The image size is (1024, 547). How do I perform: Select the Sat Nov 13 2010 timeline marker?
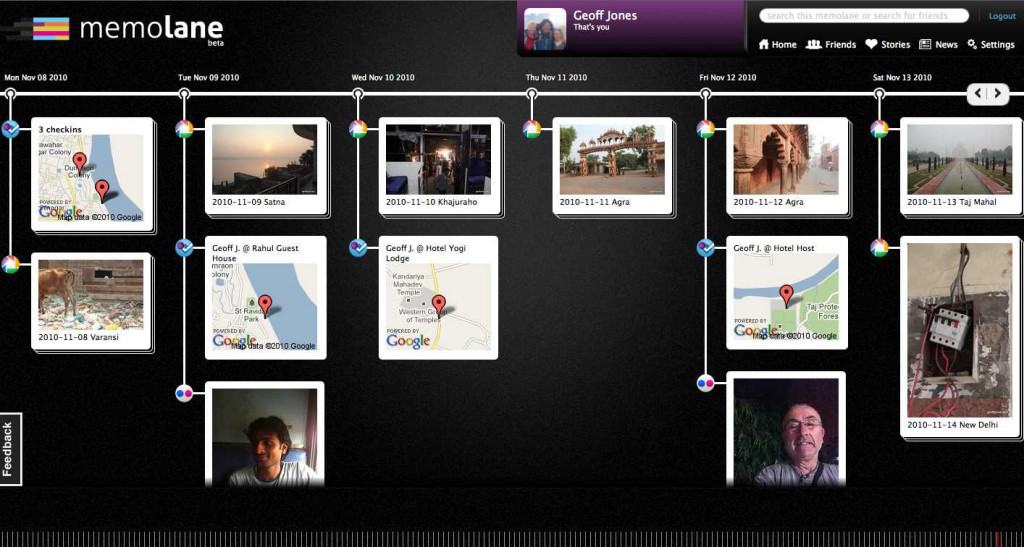[x=879, y=94]
